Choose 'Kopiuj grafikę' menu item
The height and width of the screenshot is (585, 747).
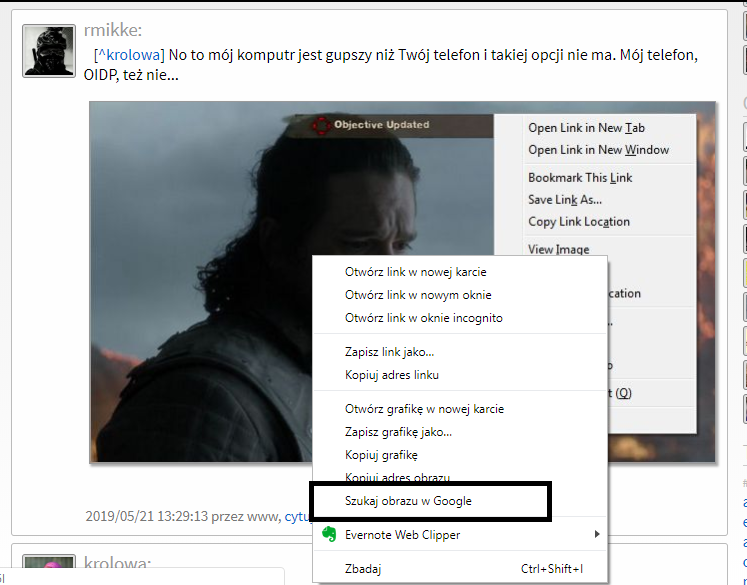pos(460,455)
